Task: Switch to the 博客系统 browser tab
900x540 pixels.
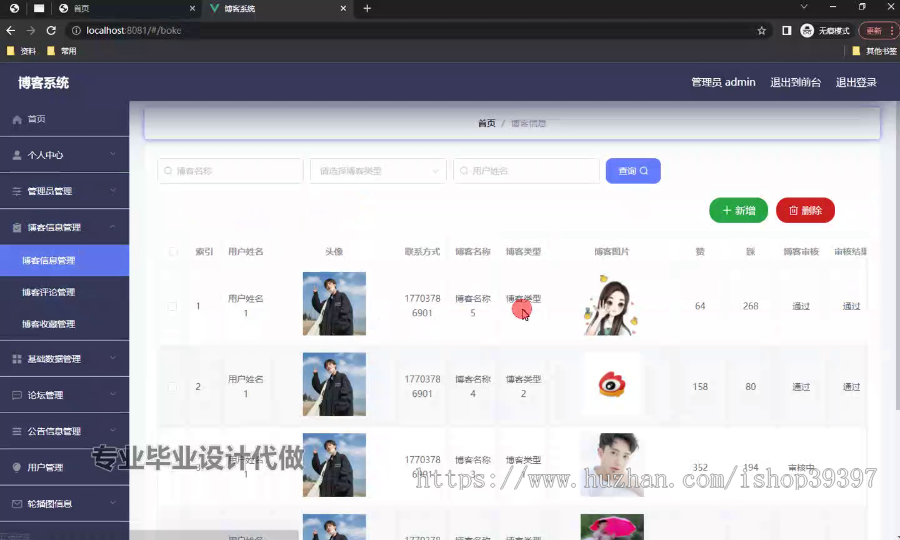Action: (x=277, y=9)
